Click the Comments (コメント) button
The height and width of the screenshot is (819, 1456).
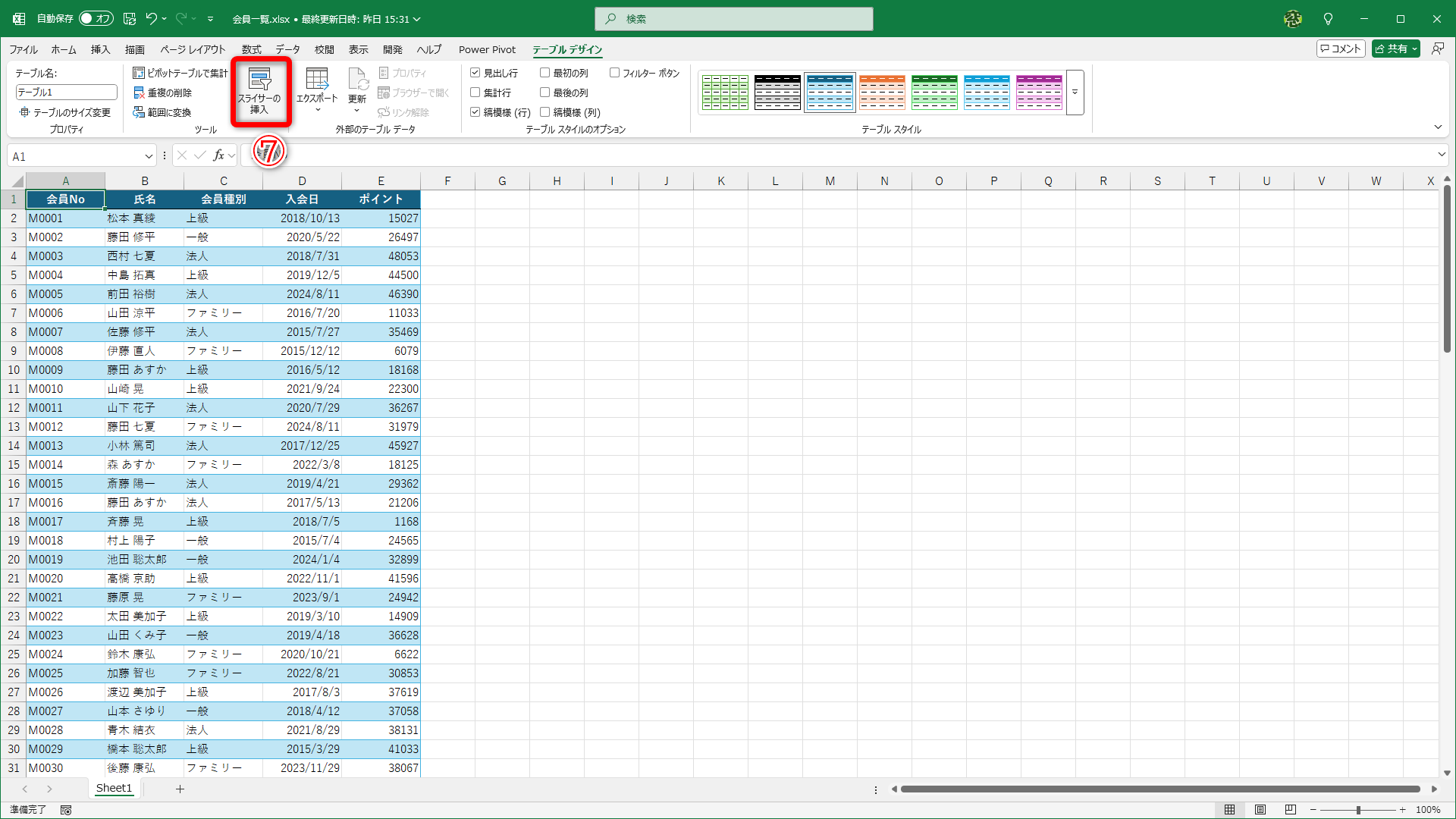point(1341,49)
